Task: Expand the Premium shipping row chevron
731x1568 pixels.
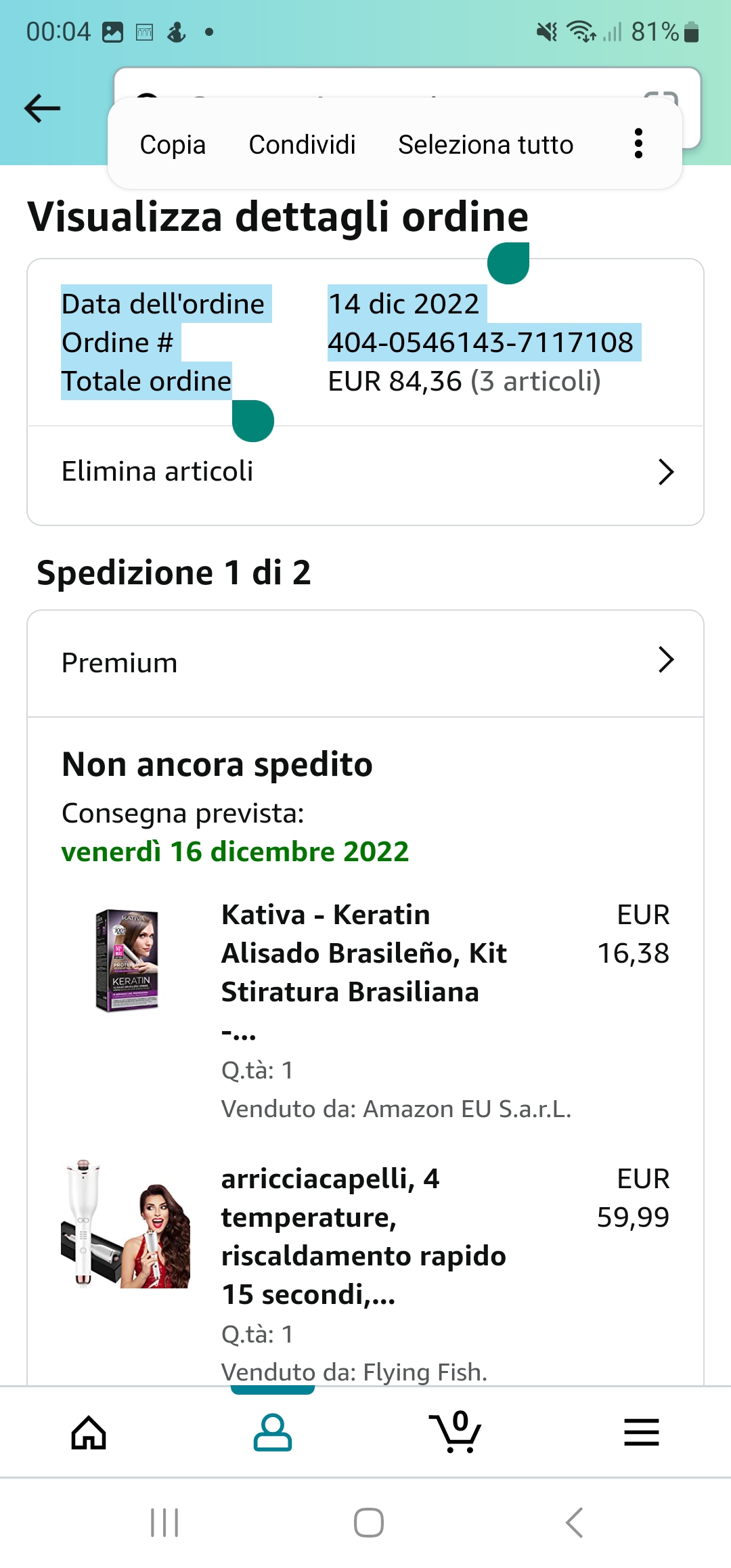Action: pyautogui.click(x=666, y=660)
